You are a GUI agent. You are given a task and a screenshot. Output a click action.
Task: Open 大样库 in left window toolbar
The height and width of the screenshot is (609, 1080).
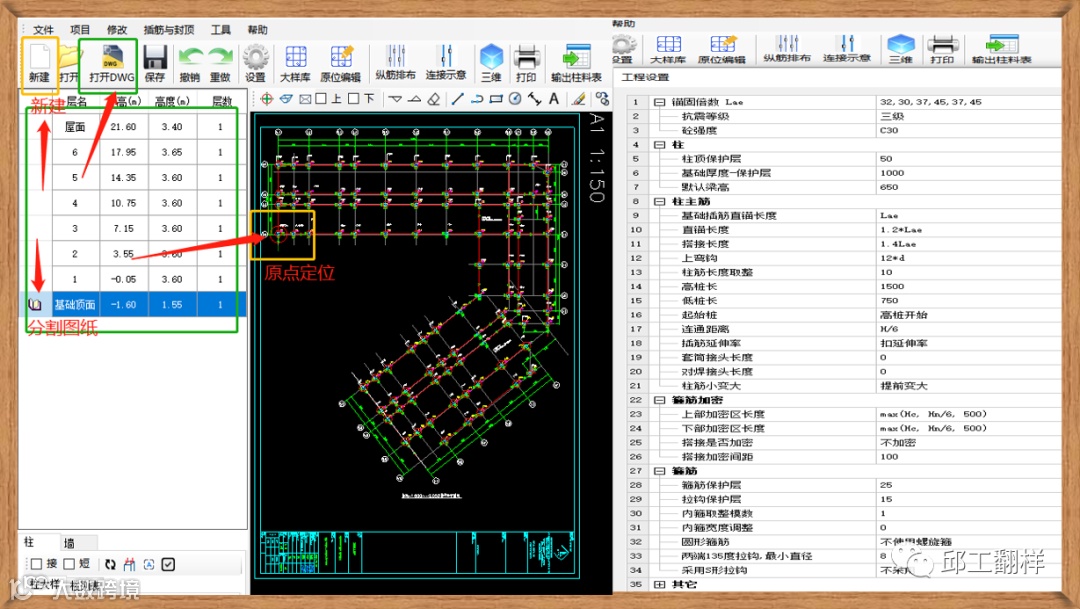click(x=295, y=63)
